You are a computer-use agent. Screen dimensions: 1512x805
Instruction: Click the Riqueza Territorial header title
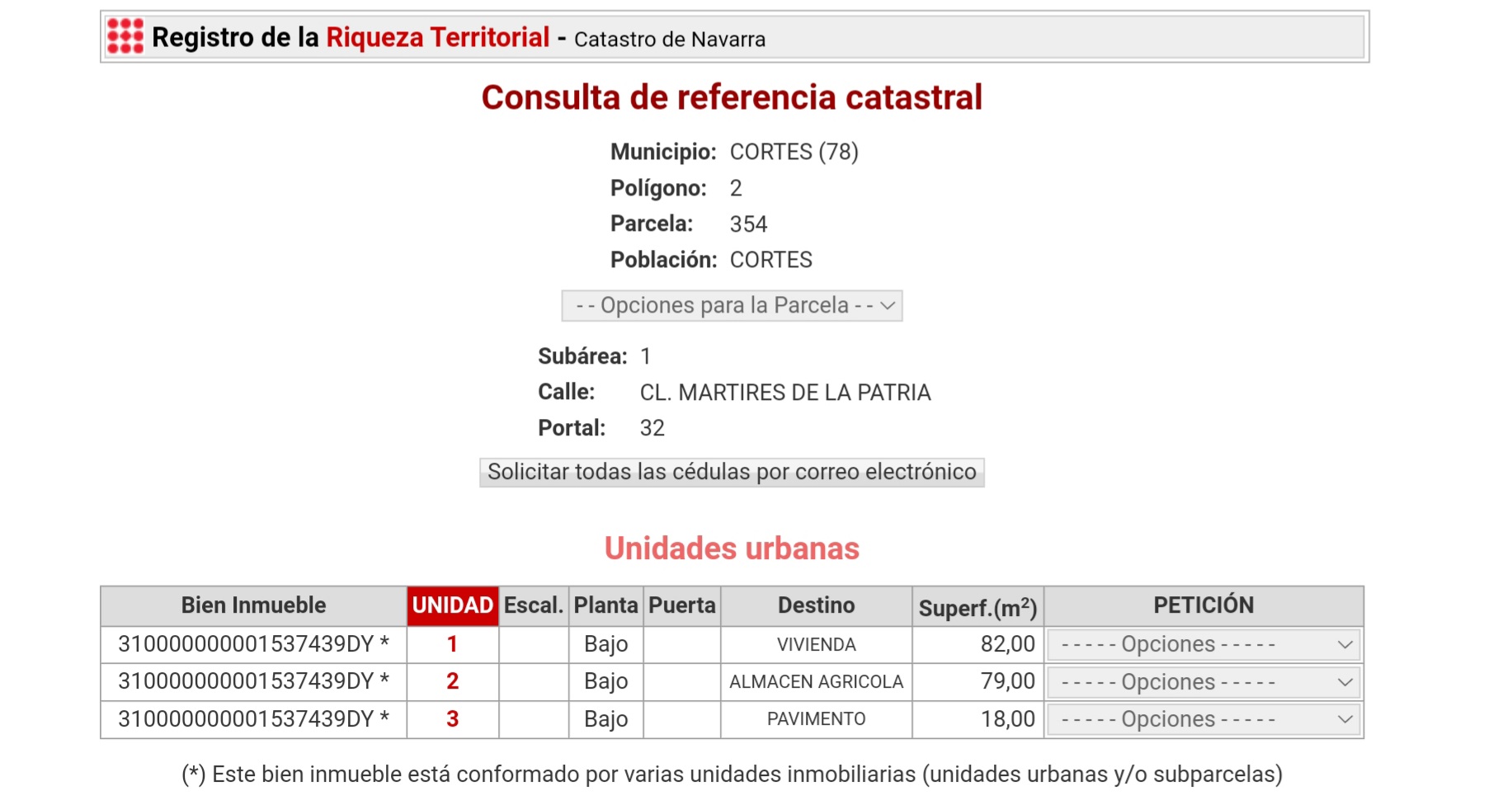coord(437,37)
